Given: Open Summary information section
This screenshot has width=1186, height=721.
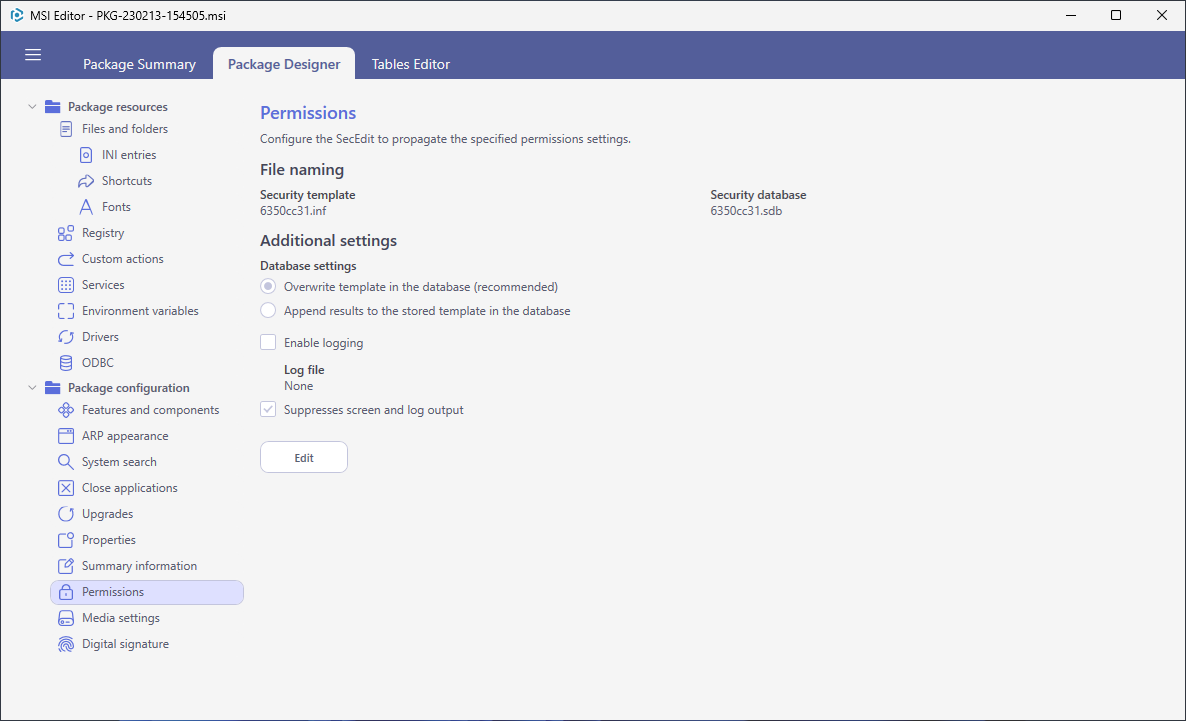Looking at the screenshot, I should pyautogui.click(x=139, y=566).
